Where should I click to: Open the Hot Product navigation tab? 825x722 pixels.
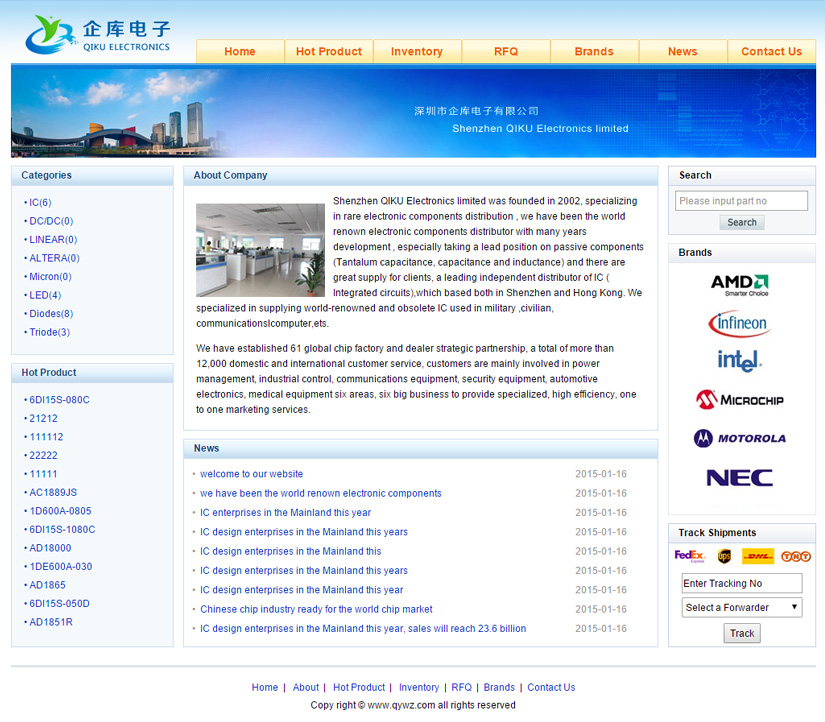click(x=329, y=52)
